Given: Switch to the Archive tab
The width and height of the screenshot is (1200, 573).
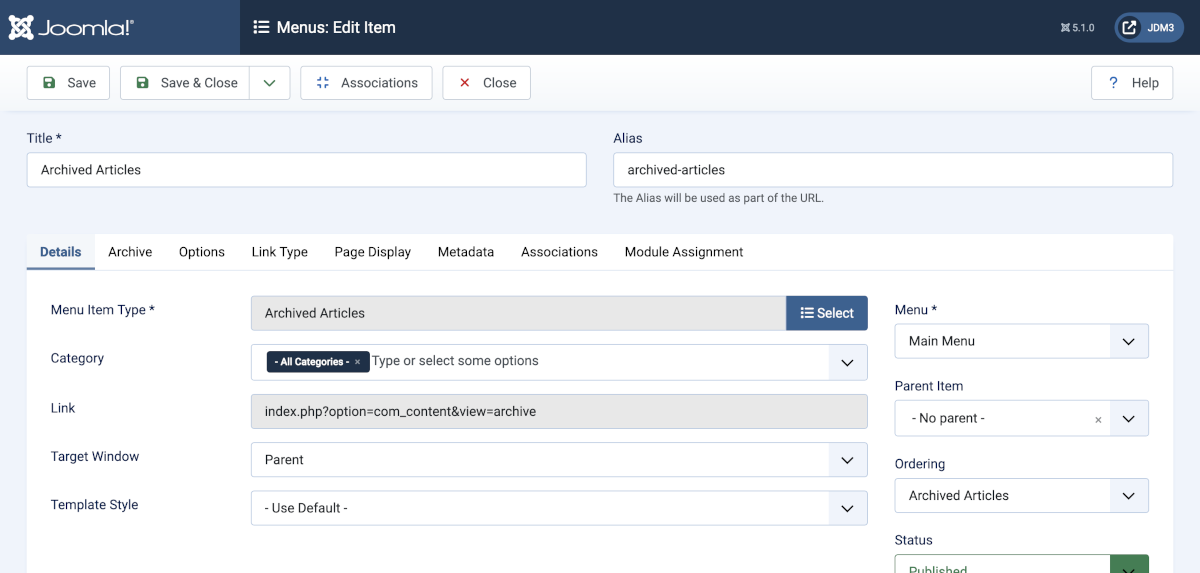Looking at the screenshot, I should 130,252.
